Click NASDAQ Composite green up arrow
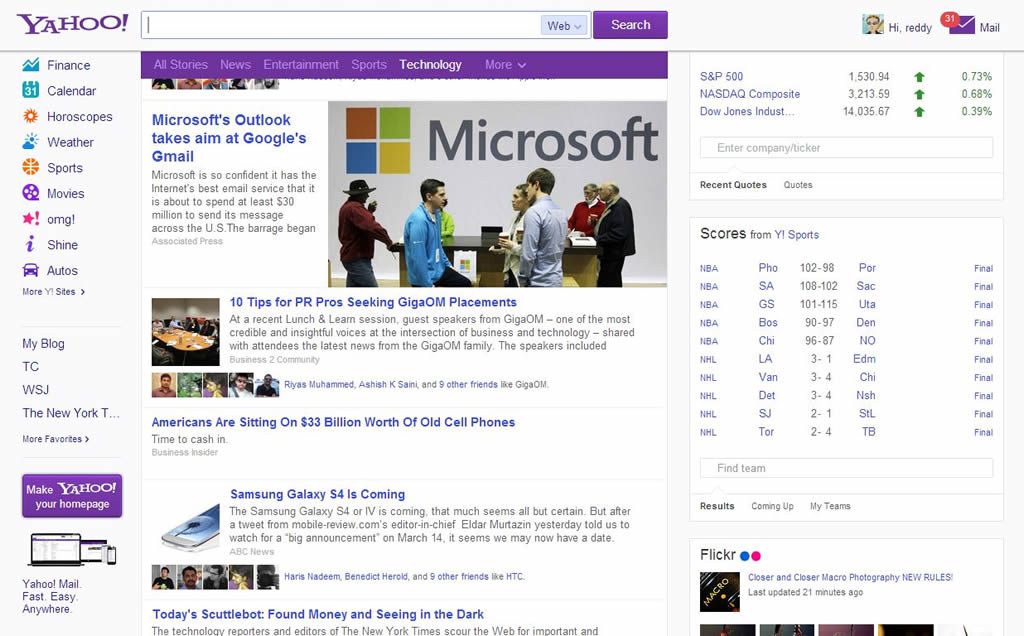1024x636 pixels. click(920, 95)
